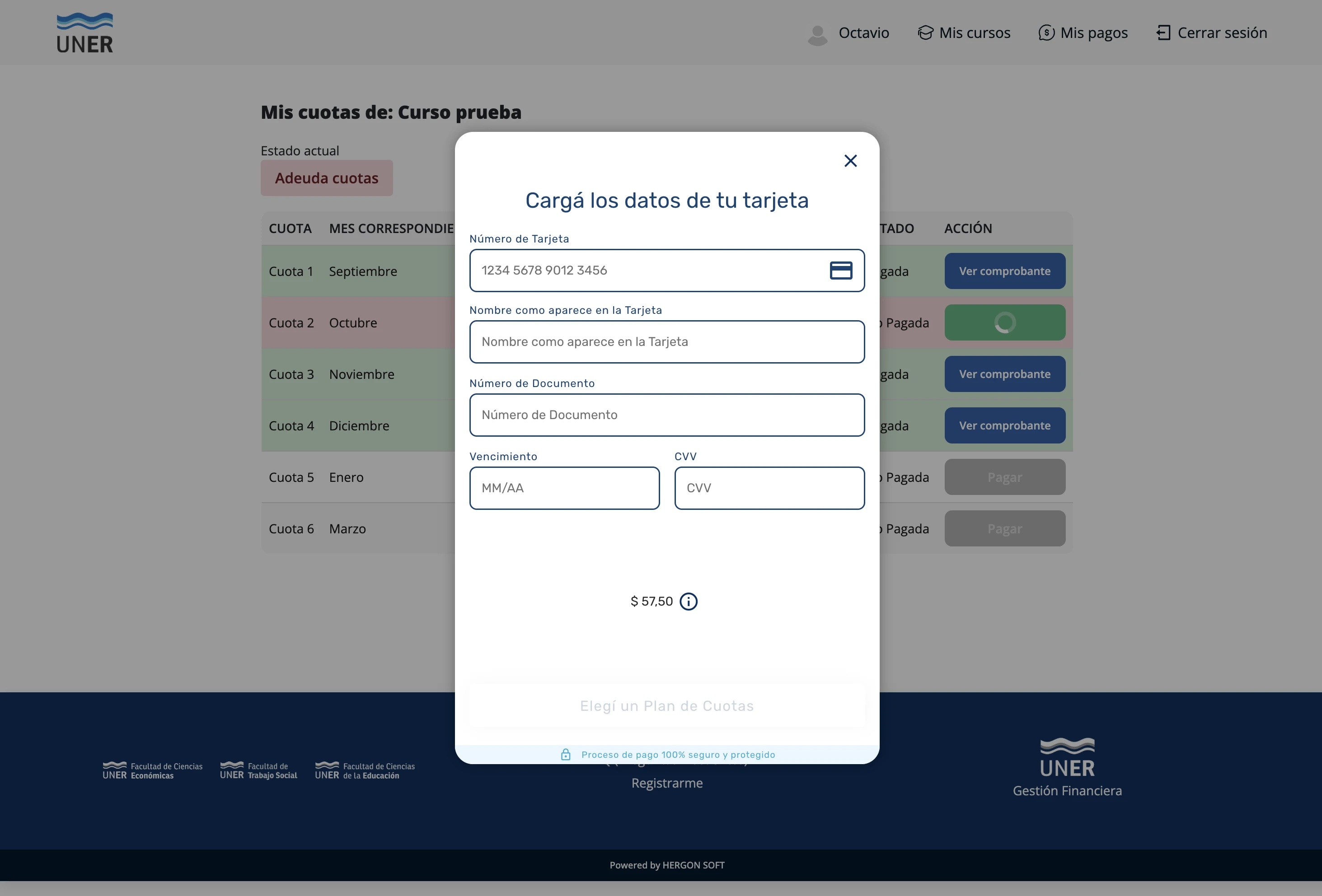
Task: Click the UNER wave logo in the header
Action: point(84,32)
